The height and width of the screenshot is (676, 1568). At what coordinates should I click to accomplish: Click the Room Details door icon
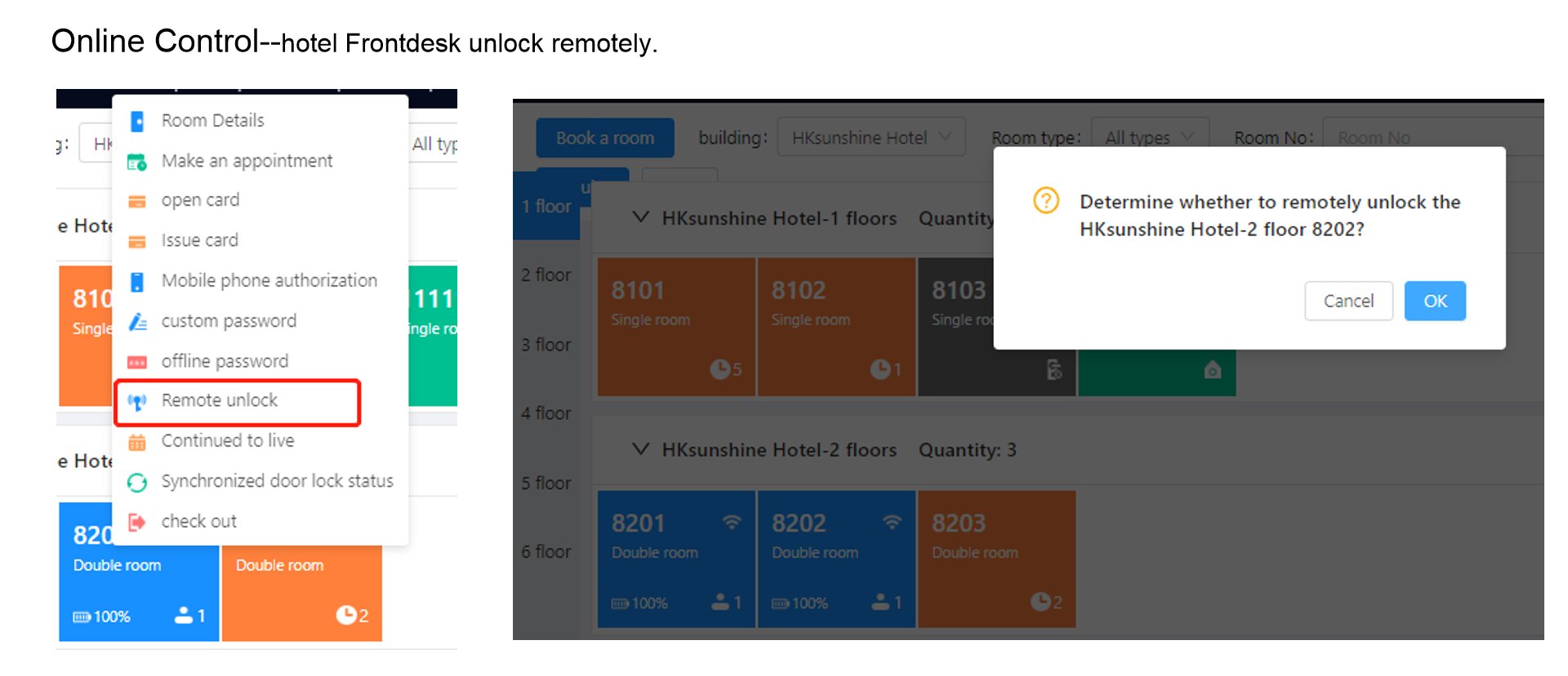(x=137, y=122)
